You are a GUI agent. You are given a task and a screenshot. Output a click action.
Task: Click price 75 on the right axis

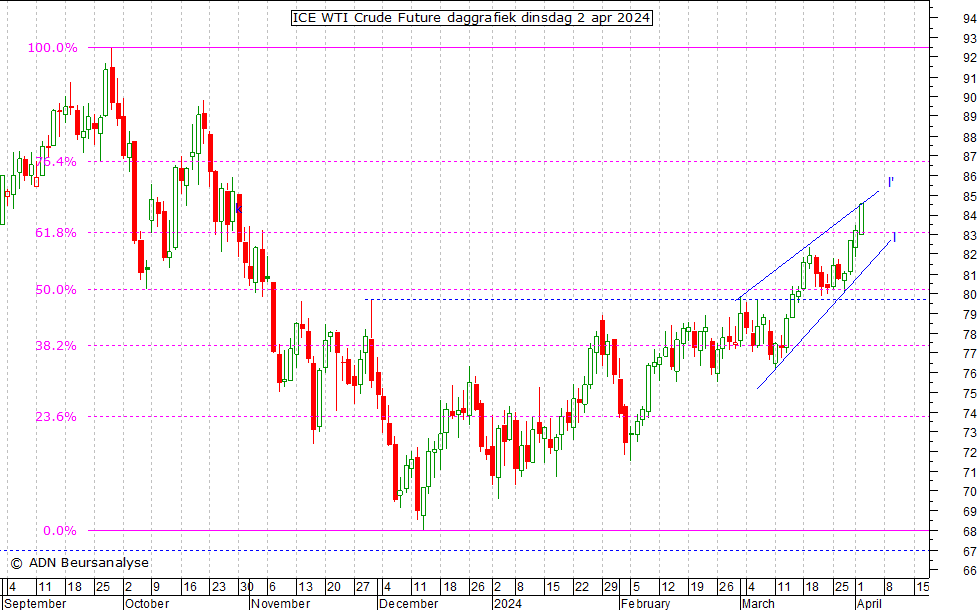click(x=969, y=393)
